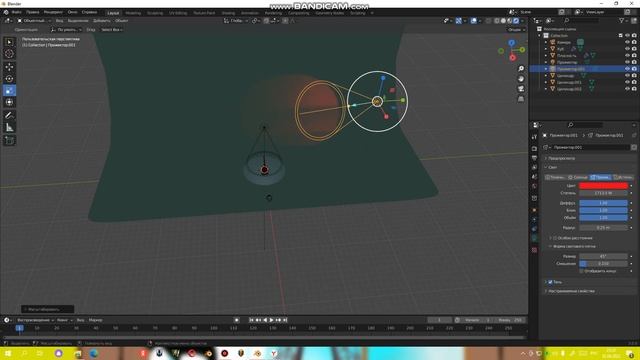Viewport: 640px width, 360px height.
Task: Toggle Cube visibility eye in the outliner
Action: click(627, 49)
